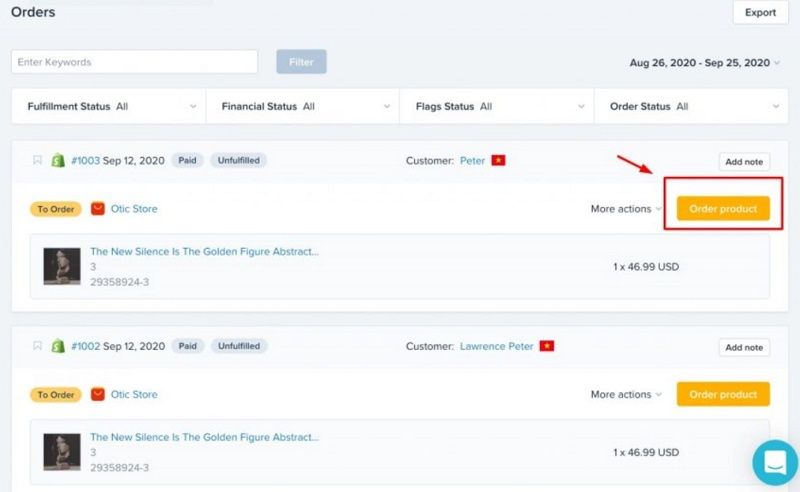Click flag icon next to customer Peter
This screenshot has height=492, width=800.
coord(498,161)
